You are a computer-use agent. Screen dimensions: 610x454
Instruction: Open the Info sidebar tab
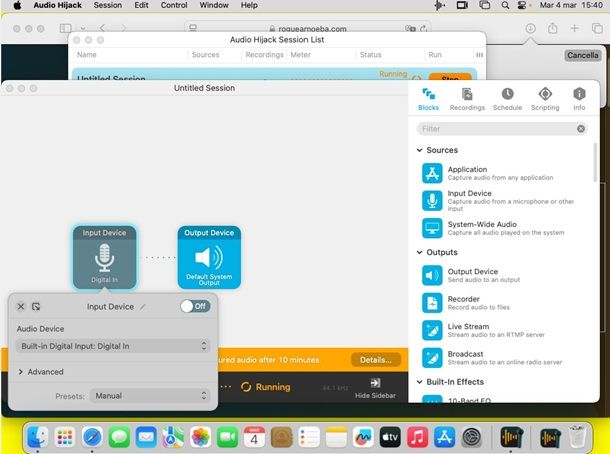(x=579, y=99)
